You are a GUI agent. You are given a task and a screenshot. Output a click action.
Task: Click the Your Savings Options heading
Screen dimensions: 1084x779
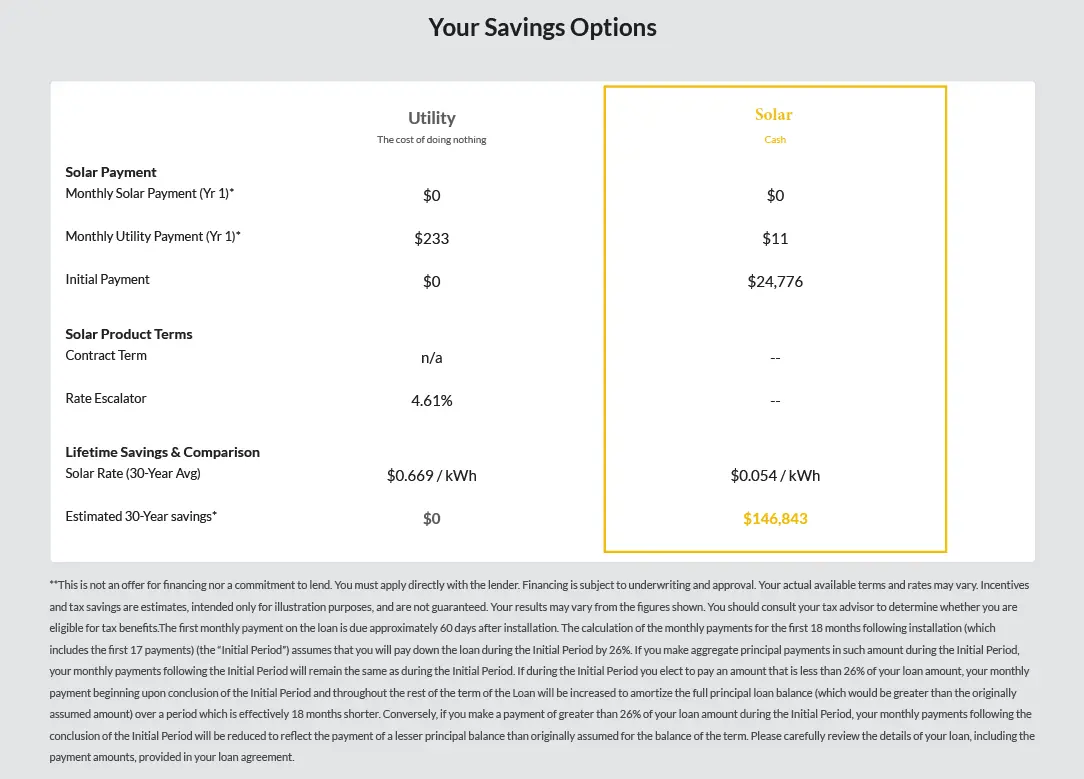tap(542, 27)
